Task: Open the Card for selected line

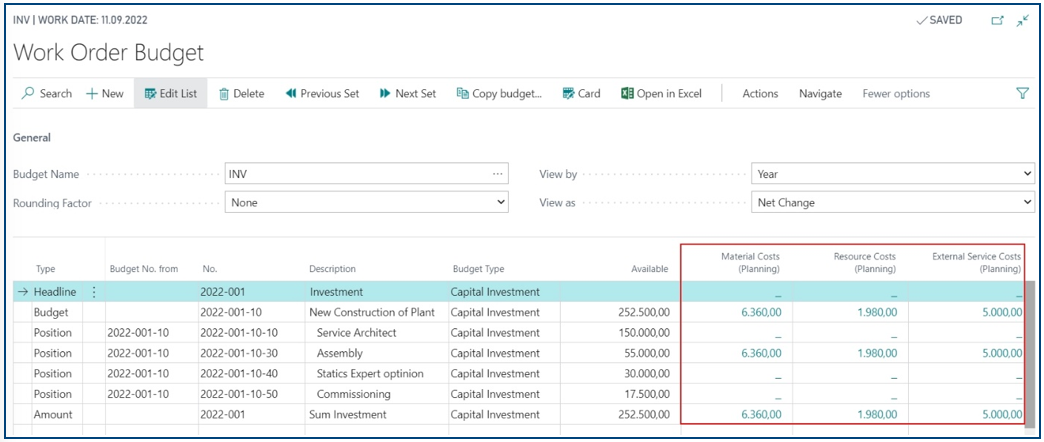Action: [581, 94]
